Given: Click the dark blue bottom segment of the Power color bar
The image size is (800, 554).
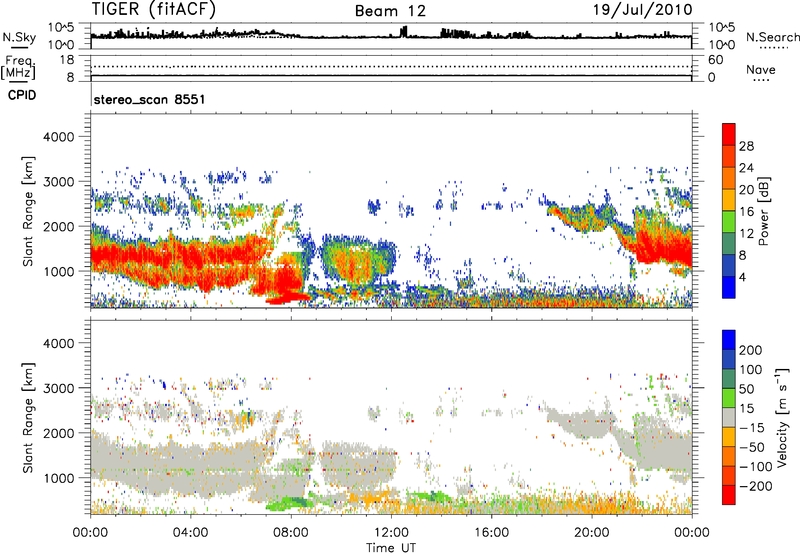Looking at the screenshot, I should point(729,287).
